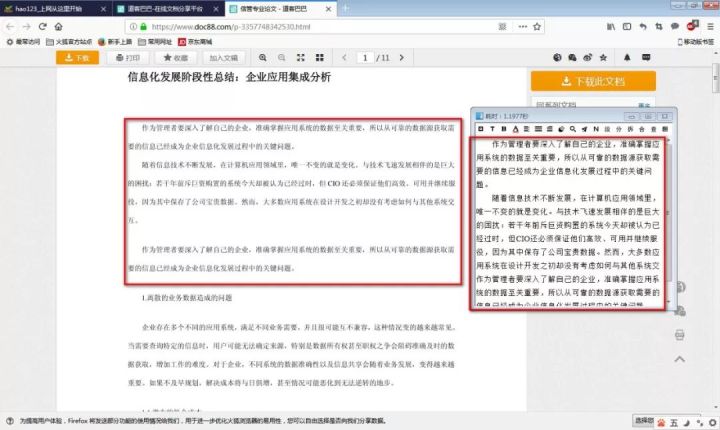Click the feedback message icon in doc toolbar
The width and height of the screenshot is (720, 430).
coord(646,57)
